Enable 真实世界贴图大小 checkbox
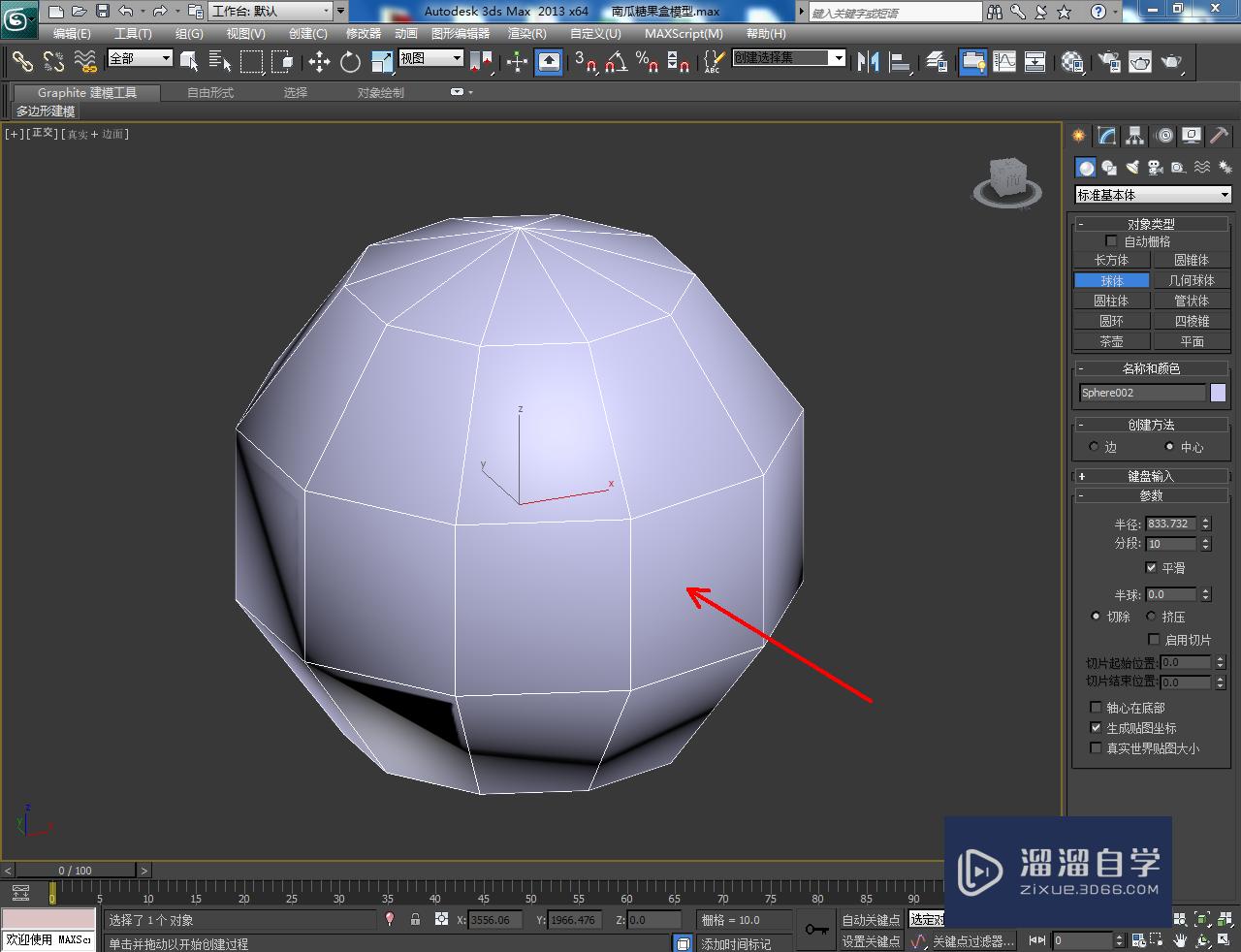 [1096, 748]
